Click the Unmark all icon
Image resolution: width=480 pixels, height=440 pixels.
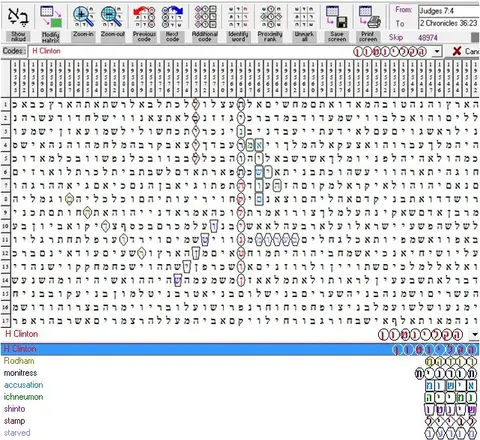(304, 16)
